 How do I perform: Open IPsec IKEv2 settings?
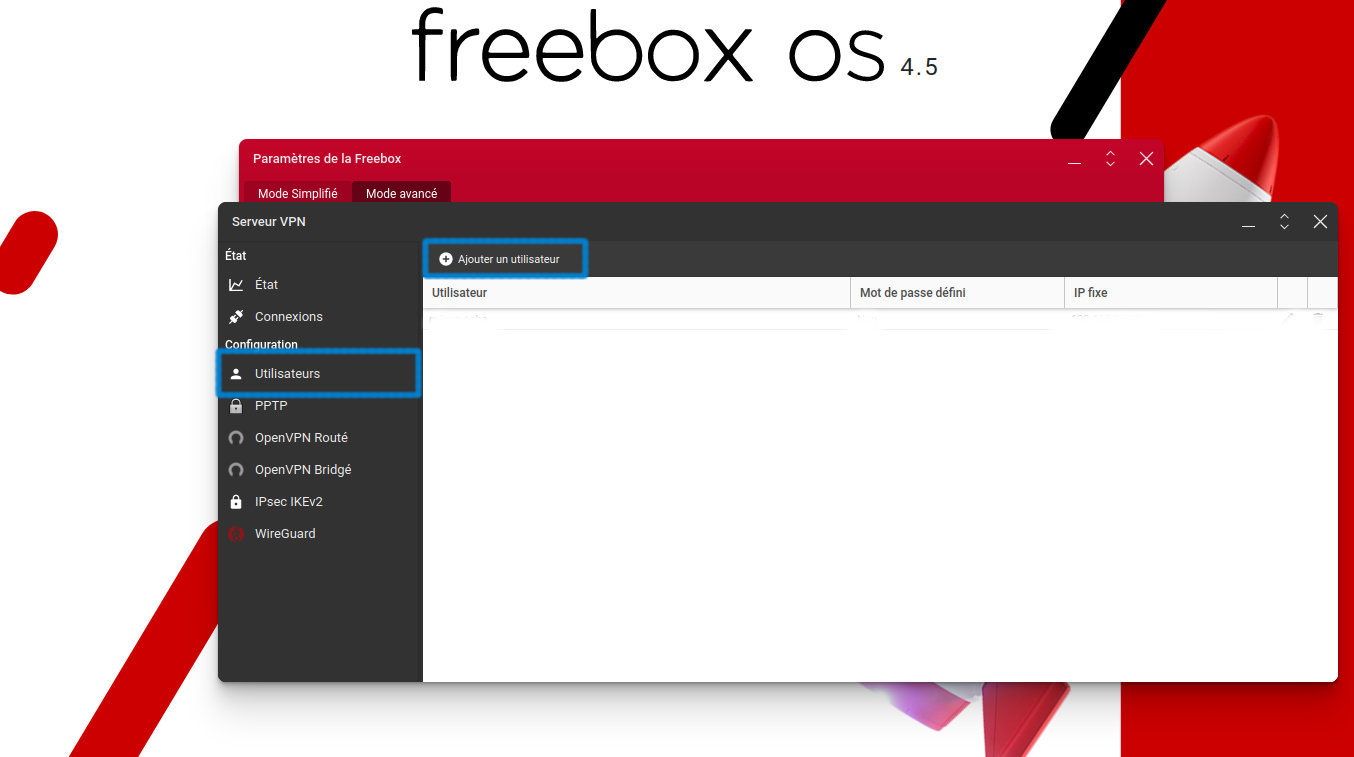pos(320,502)
